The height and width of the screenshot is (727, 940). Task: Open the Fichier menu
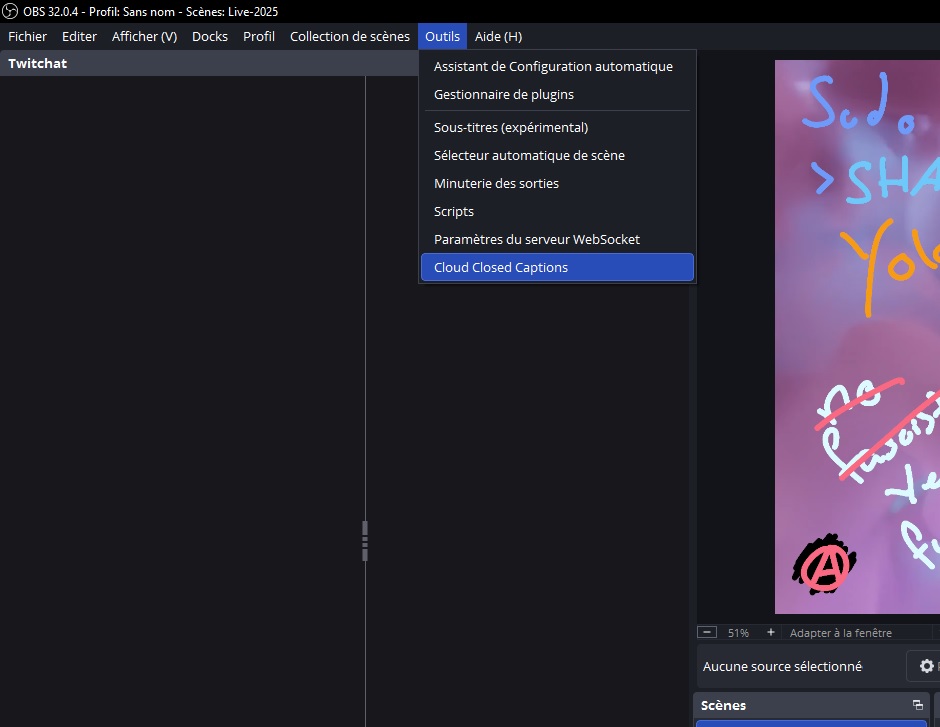(x=27, y=36)
